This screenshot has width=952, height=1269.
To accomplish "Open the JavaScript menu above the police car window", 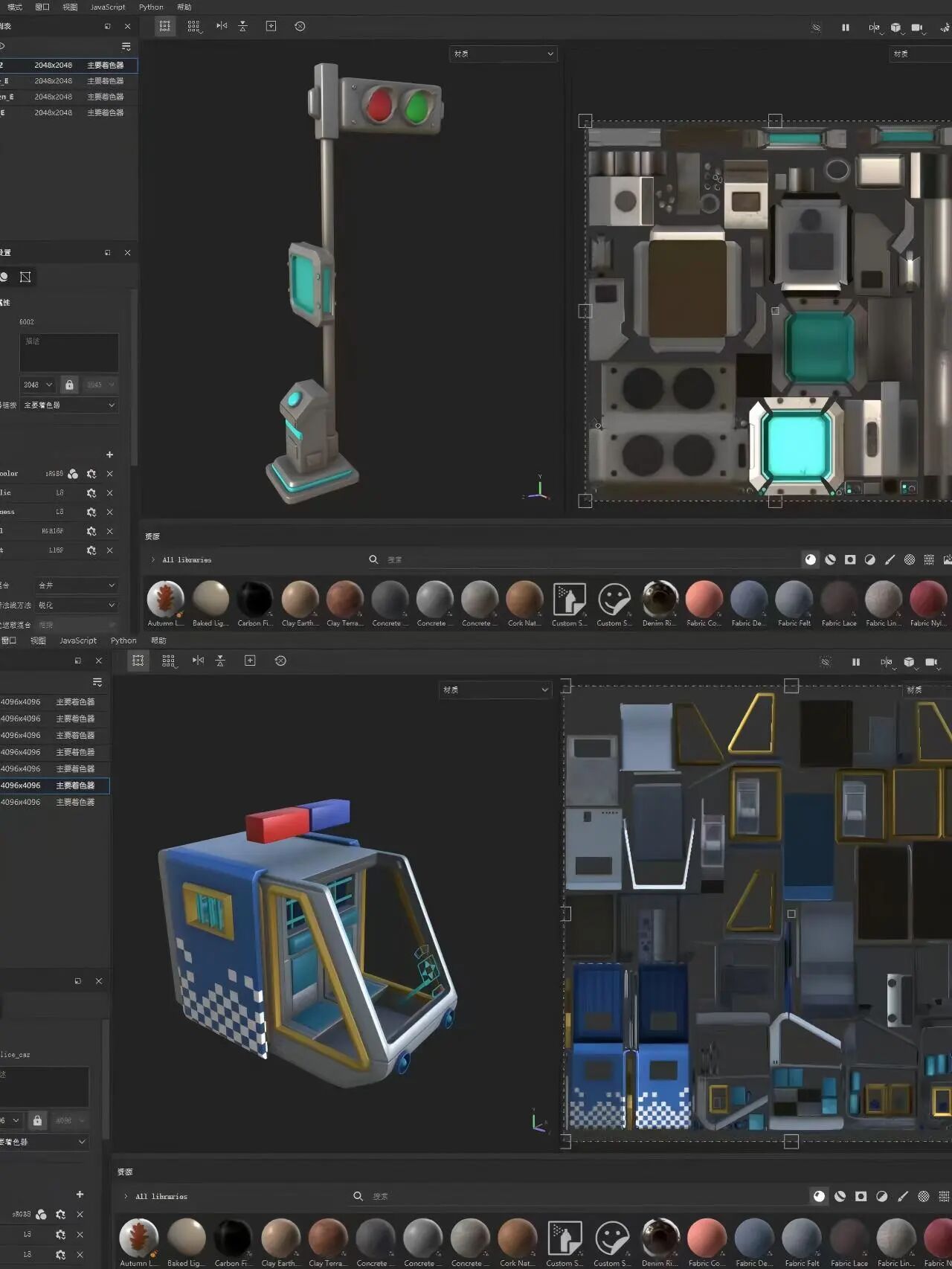I will (78, 640).
